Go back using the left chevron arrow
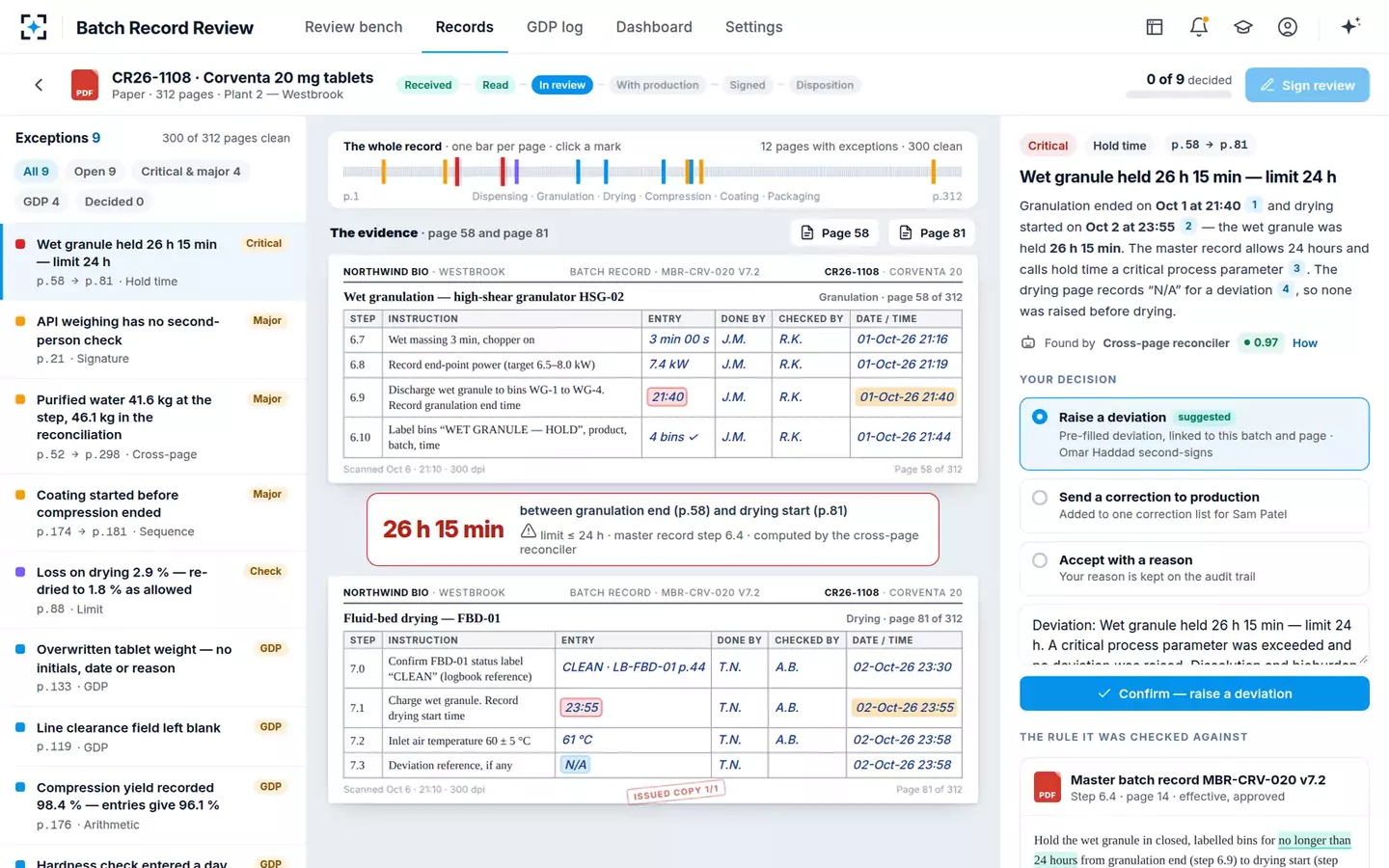 tap(39, 85)
